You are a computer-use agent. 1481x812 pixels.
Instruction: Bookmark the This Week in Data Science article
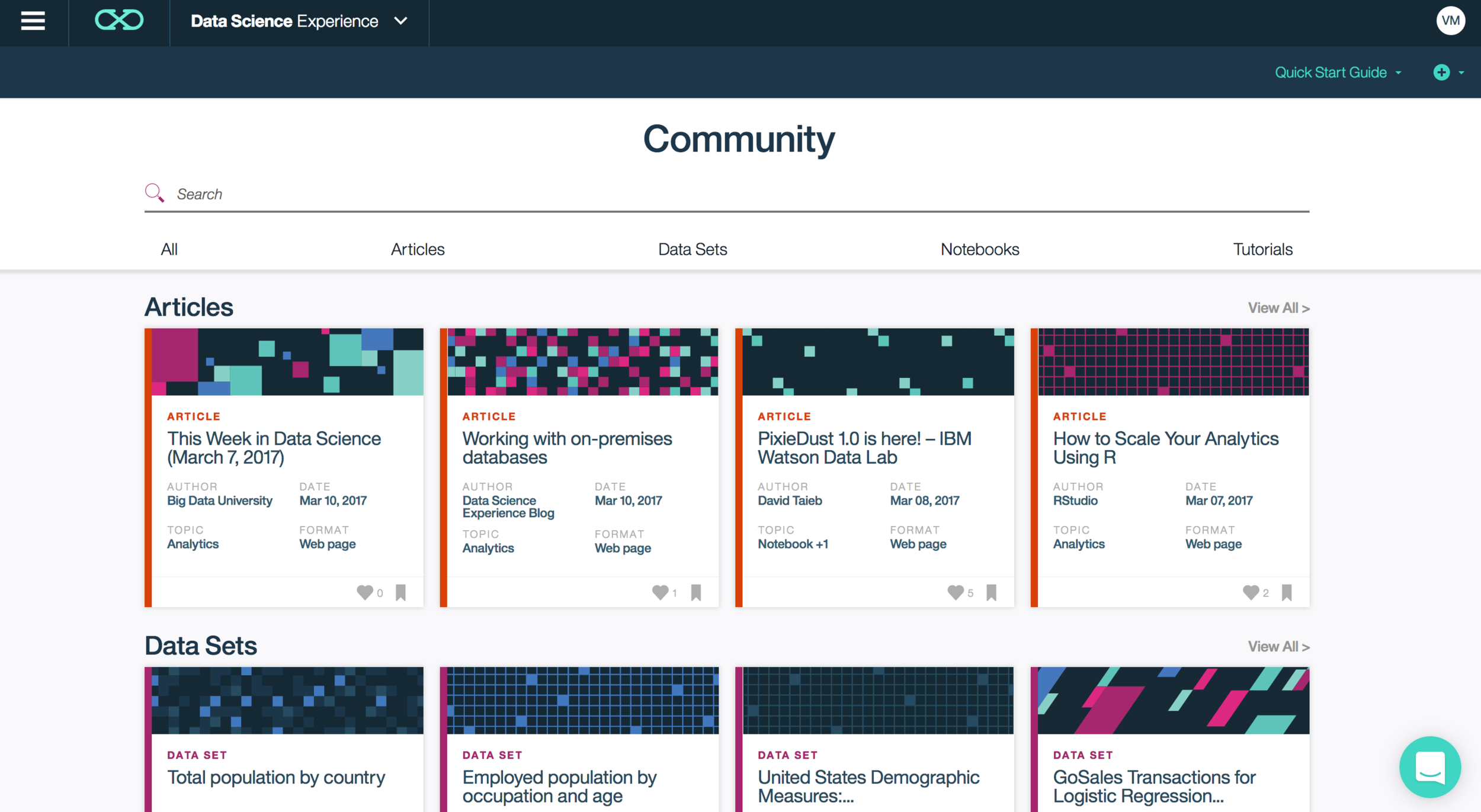point(401,592)
